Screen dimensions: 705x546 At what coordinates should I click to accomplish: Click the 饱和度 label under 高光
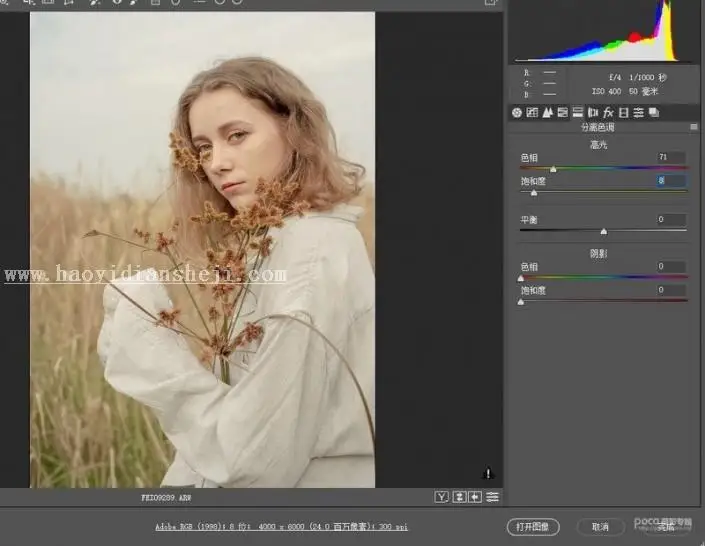pyautogui.click(x=533, y=181)
